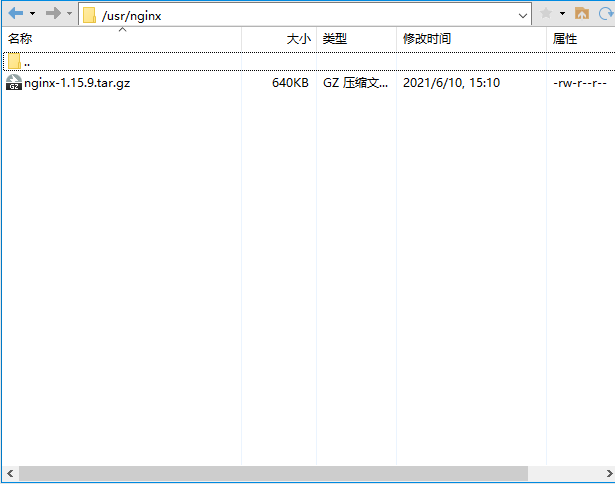Sort by the 名称 column header
Screen dimensions: 615x484
pyautogui.click(x=122, y=39)
